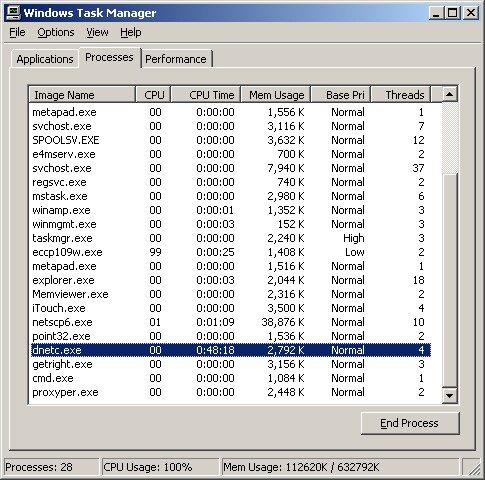Open the View menu
485x480 pixels.
tap(97, 32)
